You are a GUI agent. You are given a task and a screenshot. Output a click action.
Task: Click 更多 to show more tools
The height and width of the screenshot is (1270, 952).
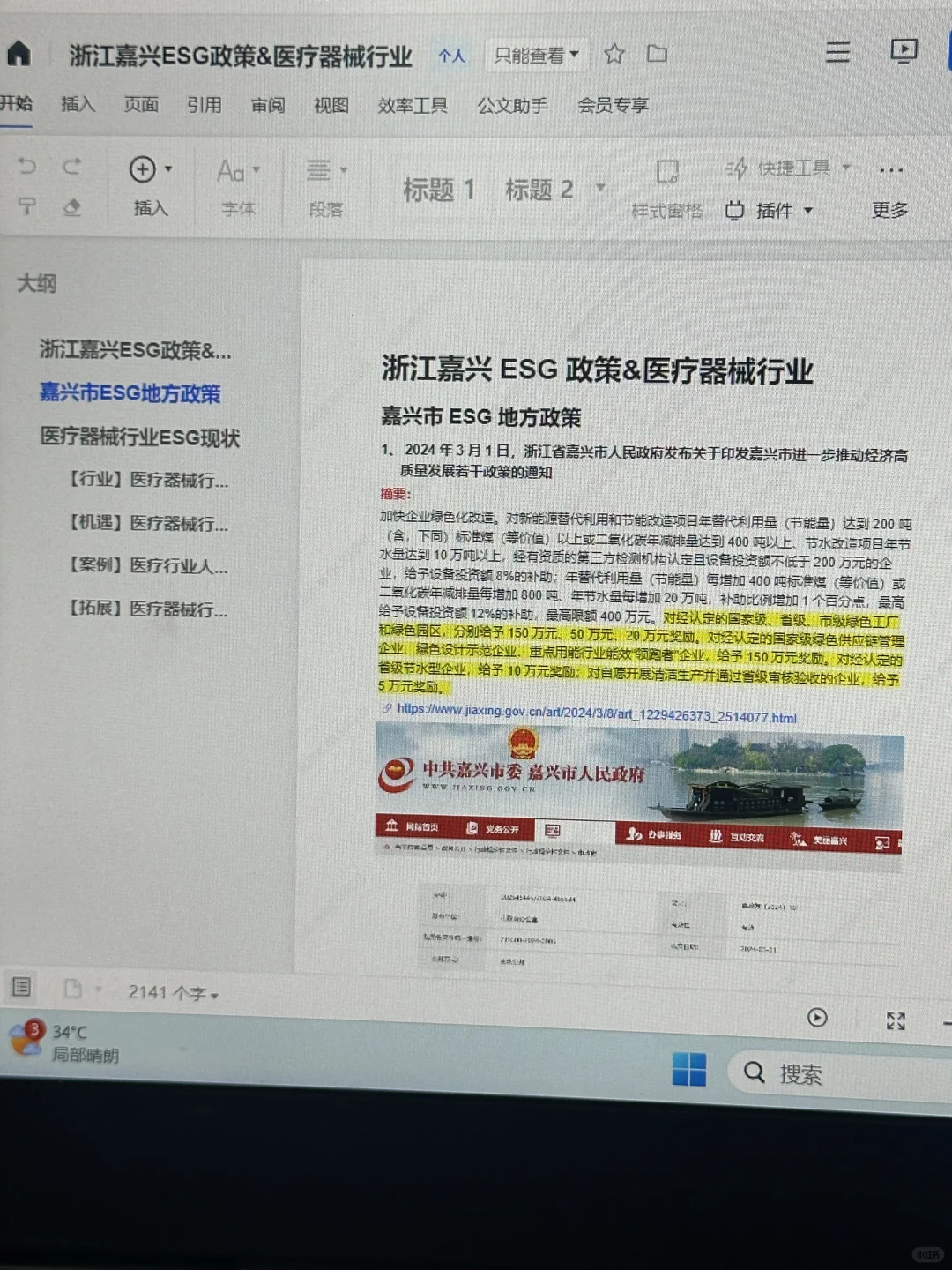pyautogui.click(x=888, y=210)
